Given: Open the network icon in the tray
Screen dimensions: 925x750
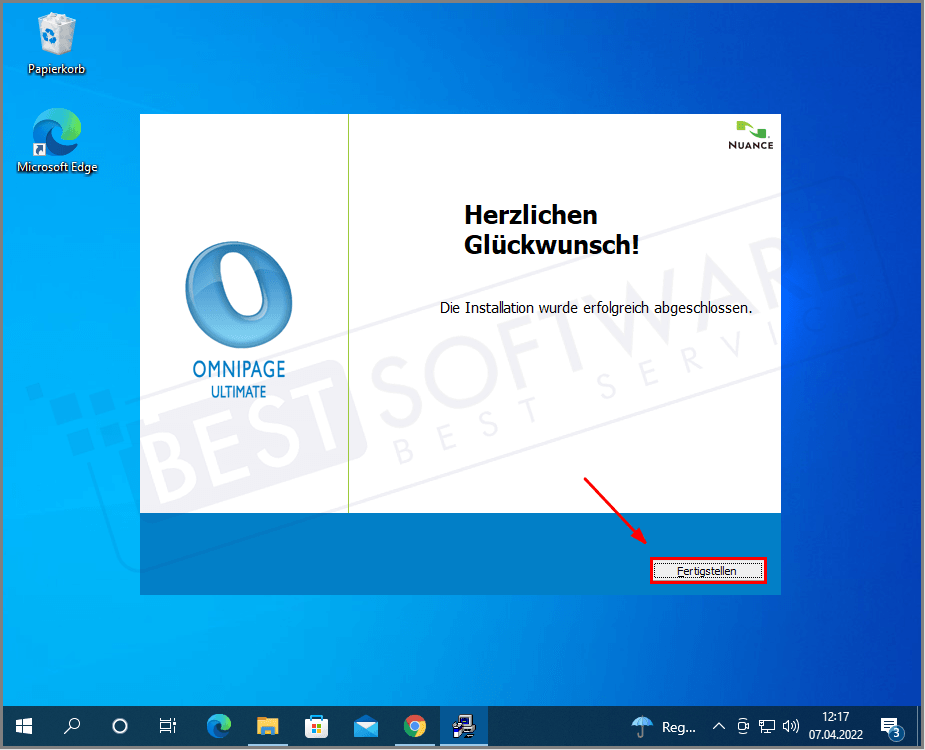Looking at the screenshot, I should pyautogui.click(x=767, y=726).
